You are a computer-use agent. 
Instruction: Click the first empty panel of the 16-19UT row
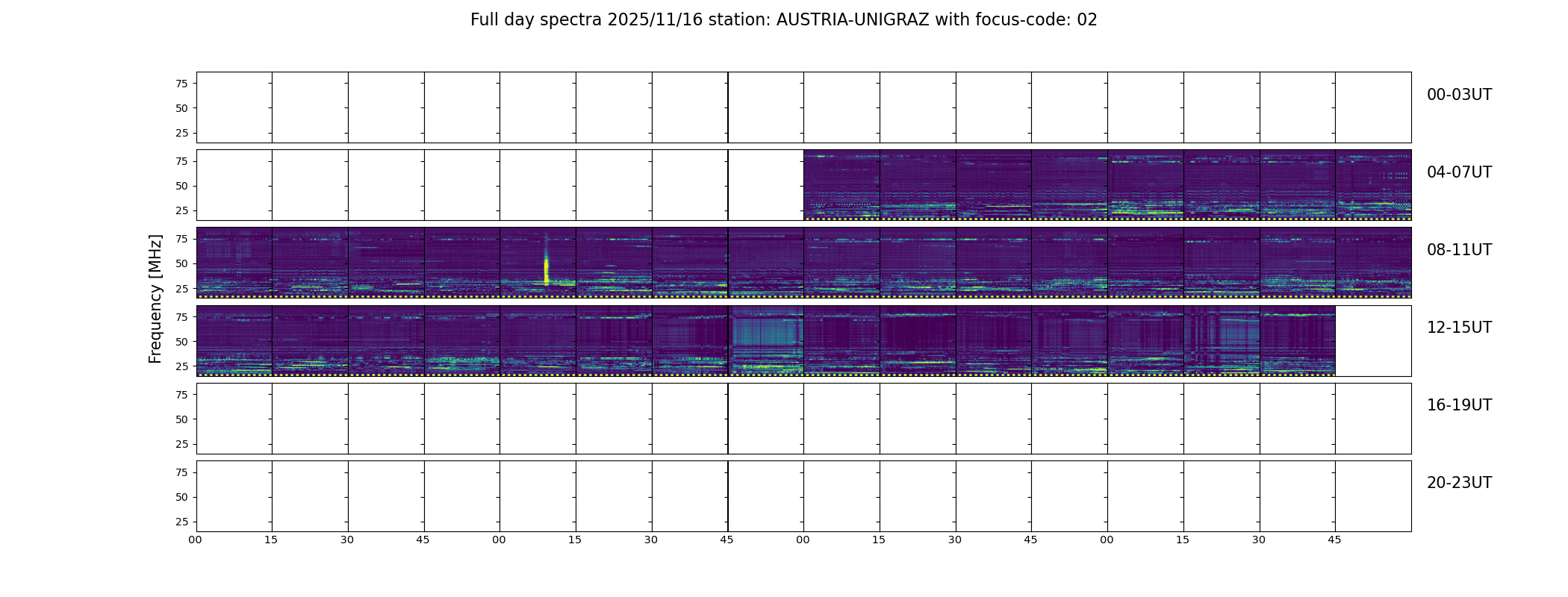click(x=234, y=419)
